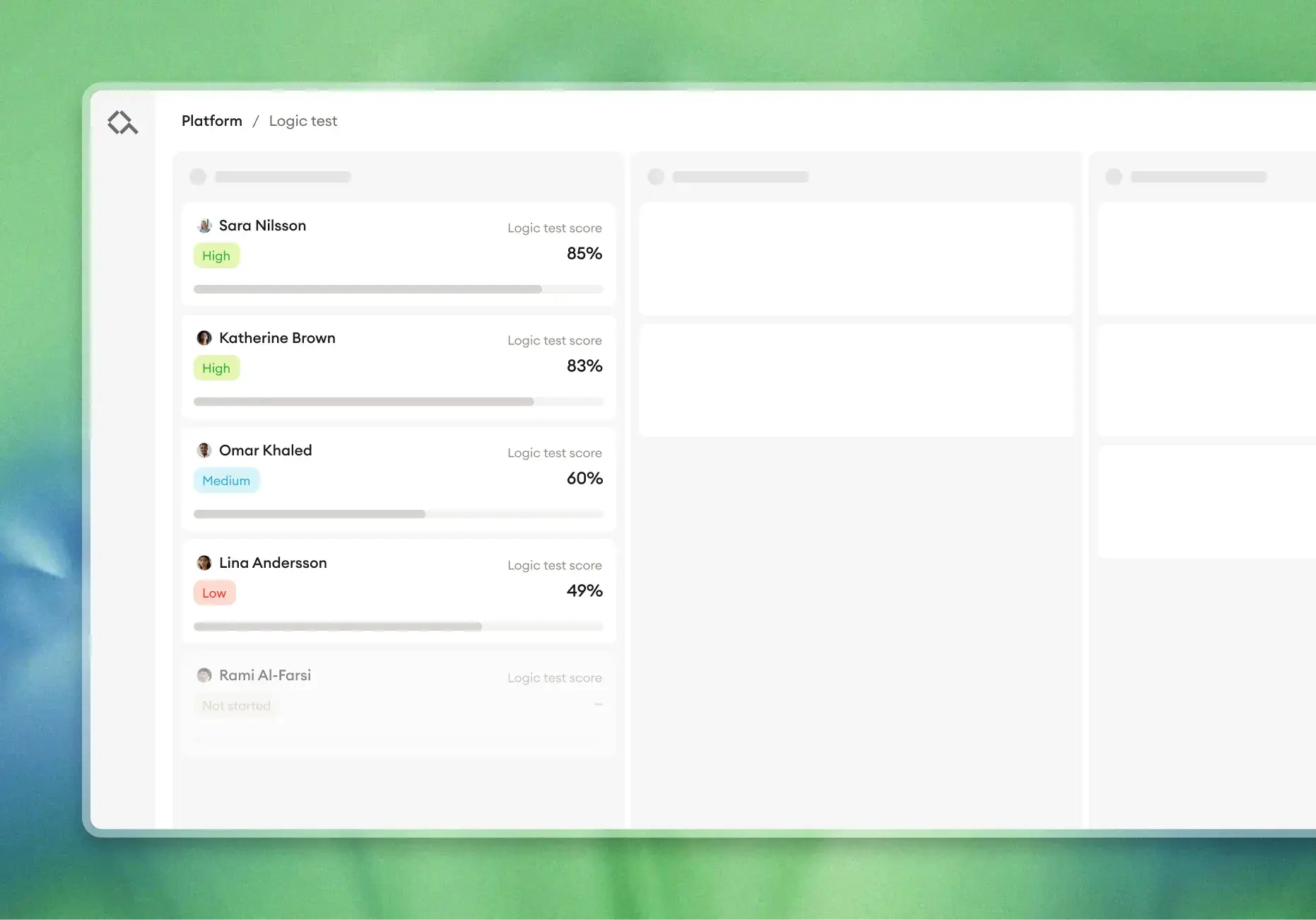Viewport: 1316px width, 920px height.
Task: Click the app logo in the sidebar
Action: coord(123,122)
